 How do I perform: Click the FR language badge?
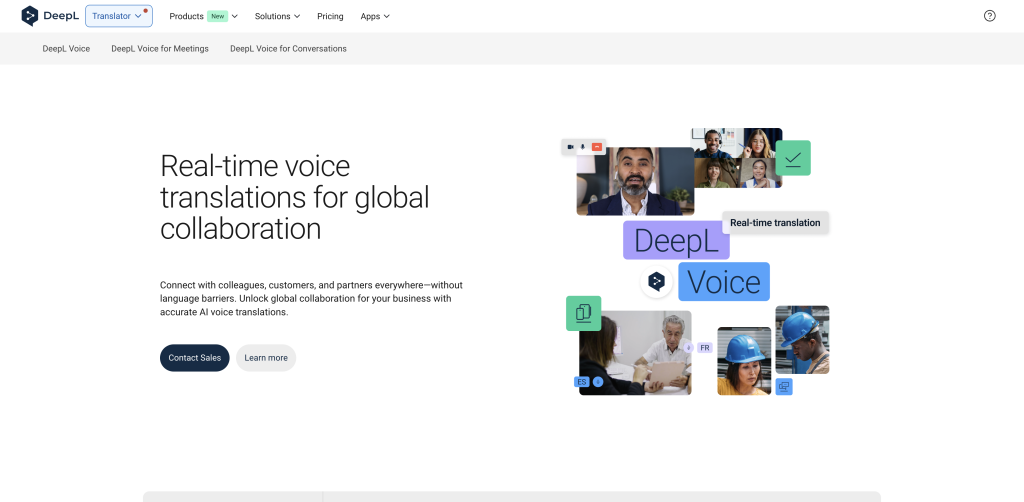[x=705, y=348]
